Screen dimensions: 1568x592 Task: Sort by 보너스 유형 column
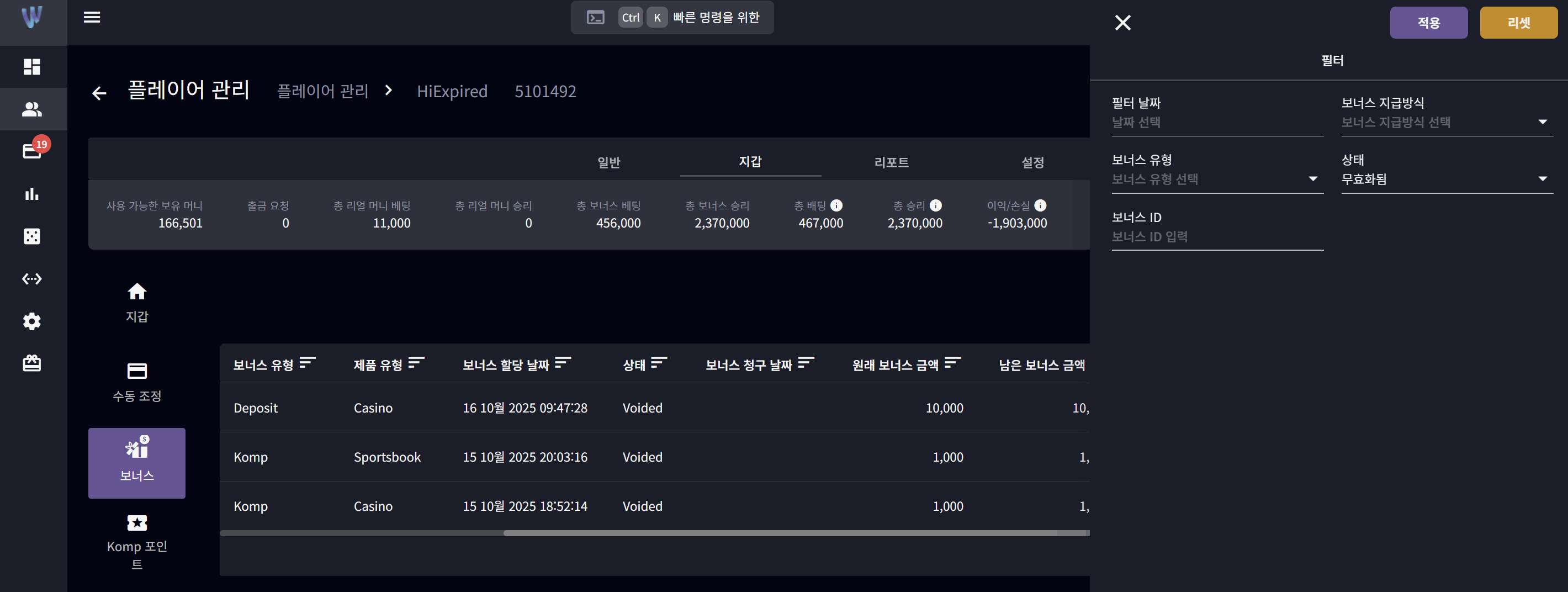308,363
